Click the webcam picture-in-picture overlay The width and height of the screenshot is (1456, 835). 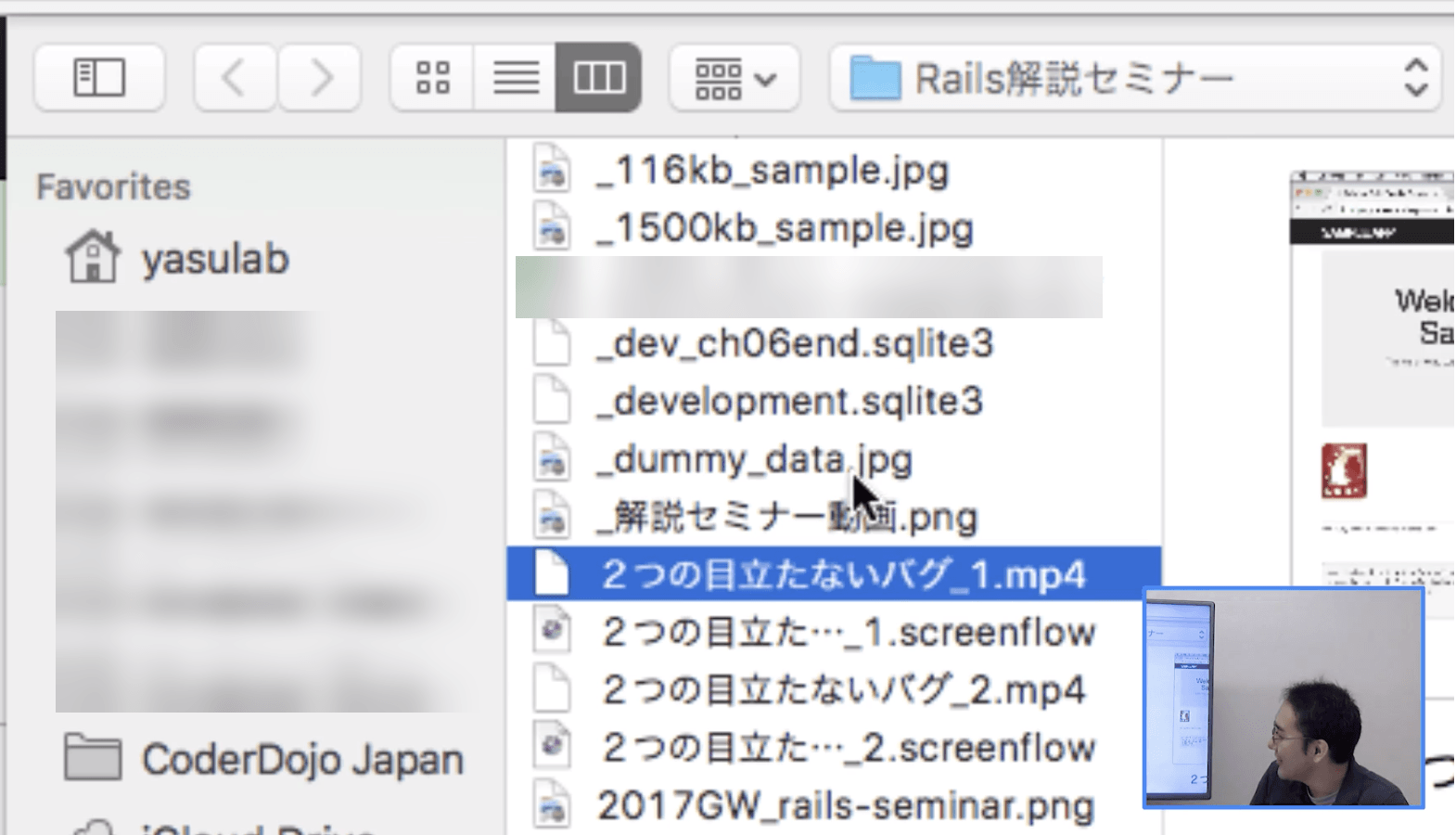pyautogui.click(x=1284, y=698)
